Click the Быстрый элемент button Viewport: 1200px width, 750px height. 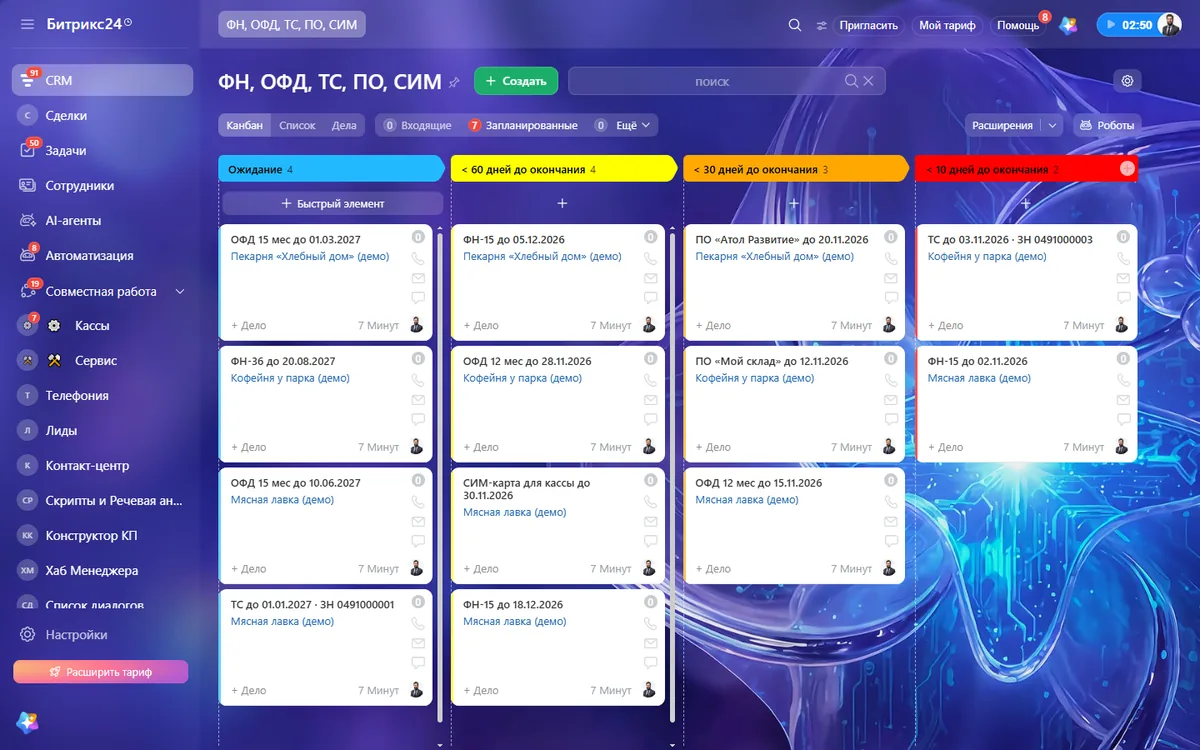333,203
